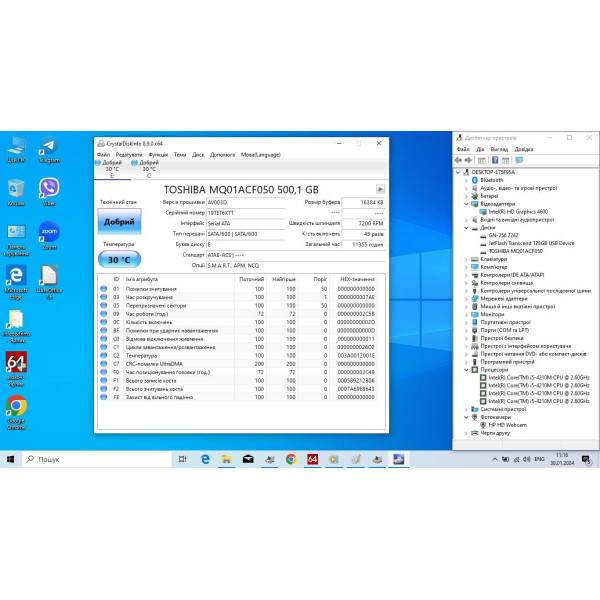The height and width of the screenshot is (600, 600).
Task: Select the LibreOffice desktop shortcut
Action: pos(49,282)
